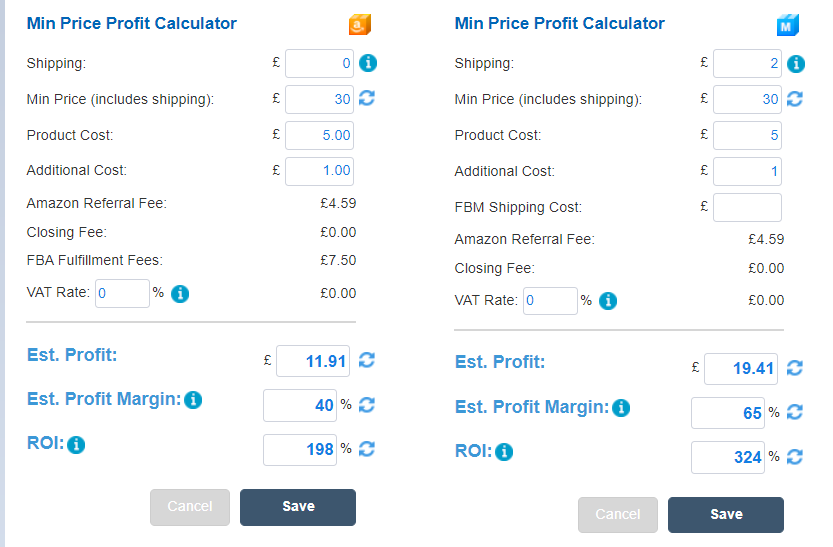
Task: Click info icon beside Est. Profit Margin 65
Action: [x=621, y=408]
